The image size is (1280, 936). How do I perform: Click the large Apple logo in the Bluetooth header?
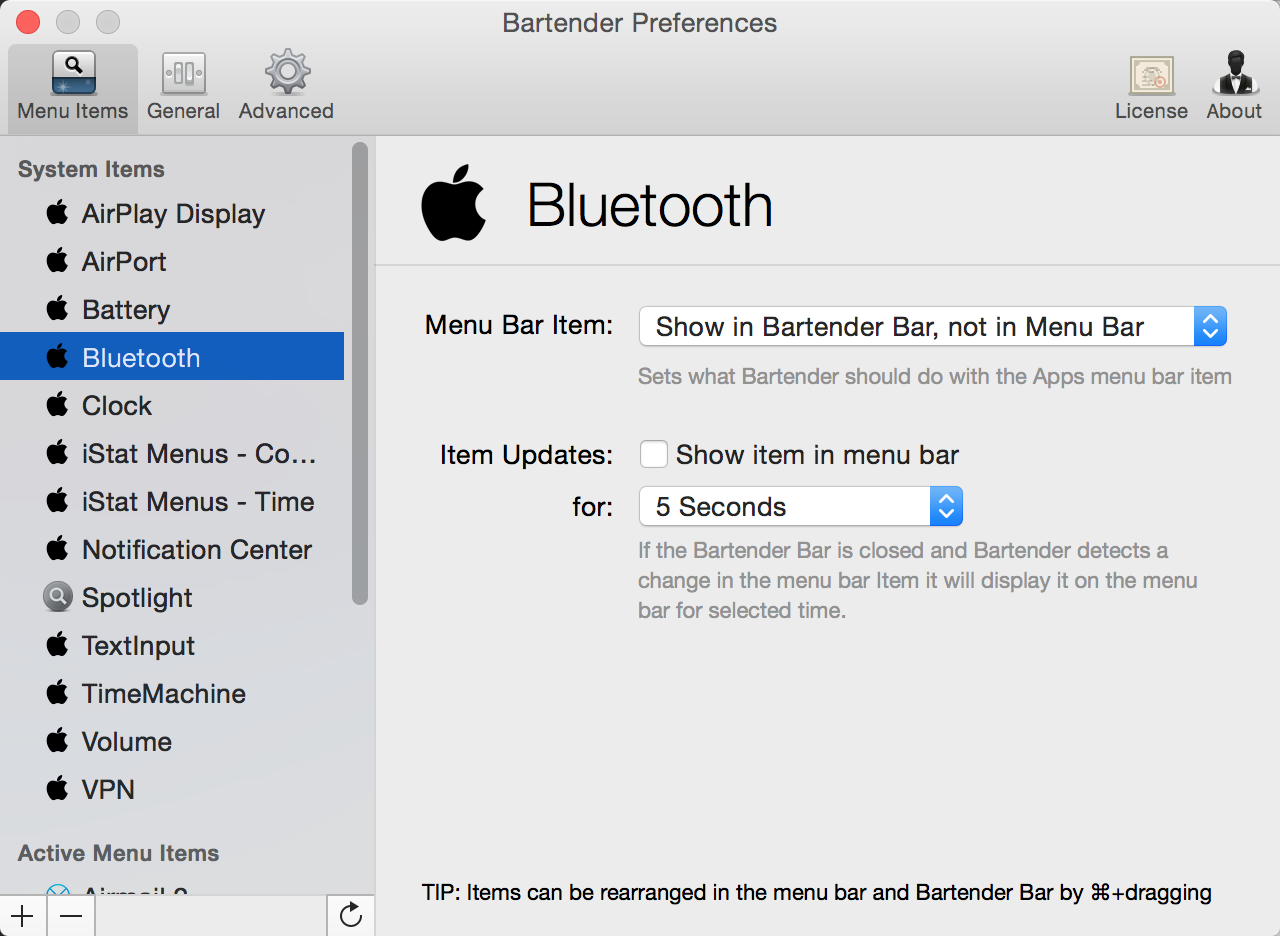[x=454, y=202]
